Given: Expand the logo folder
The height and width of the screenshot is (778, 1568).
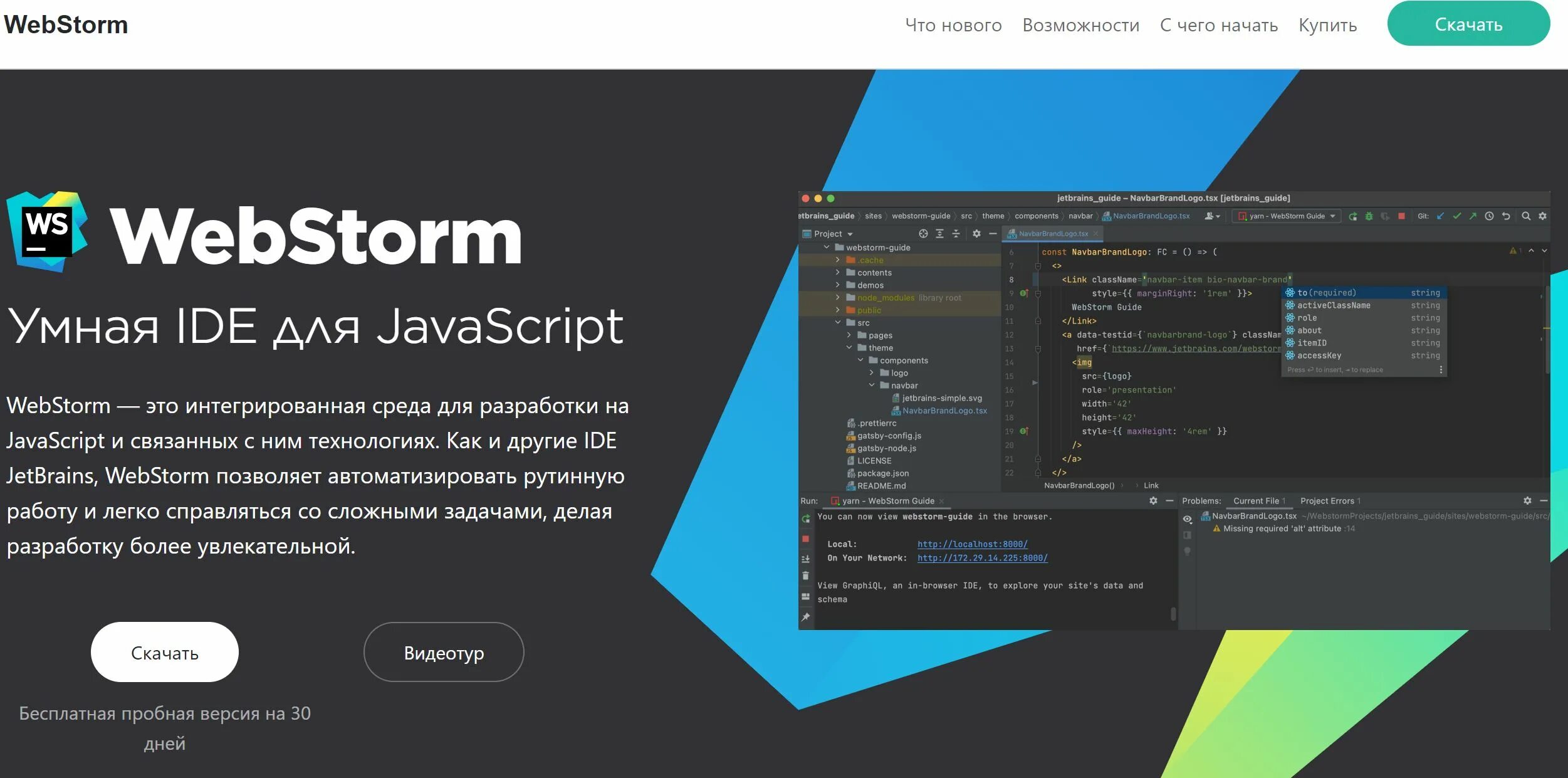Looking at the screenshot, I should (872, 373).
